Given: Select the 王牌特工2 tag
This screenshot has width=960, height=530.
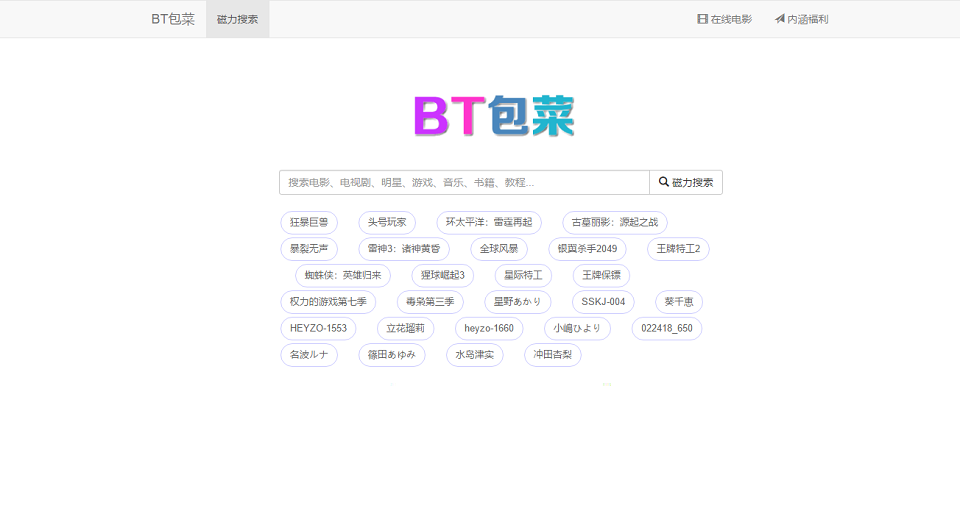Looking at the screenshot, I should coord(678,249).
